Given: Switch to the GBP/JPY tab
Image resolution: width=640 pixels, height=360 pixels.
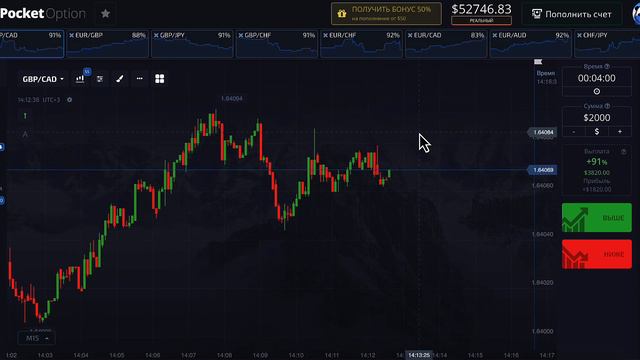Looking at the screenshot, I should point(192,43).
